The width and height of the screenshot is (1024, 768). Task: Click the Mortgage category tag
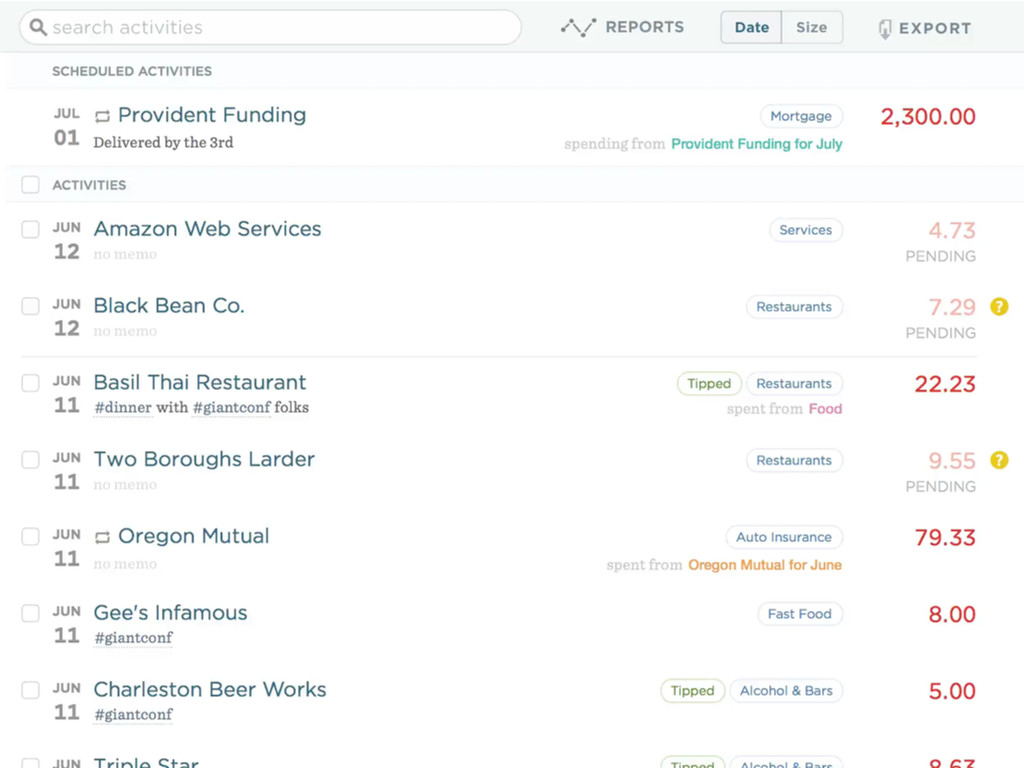tap(801, 116)
